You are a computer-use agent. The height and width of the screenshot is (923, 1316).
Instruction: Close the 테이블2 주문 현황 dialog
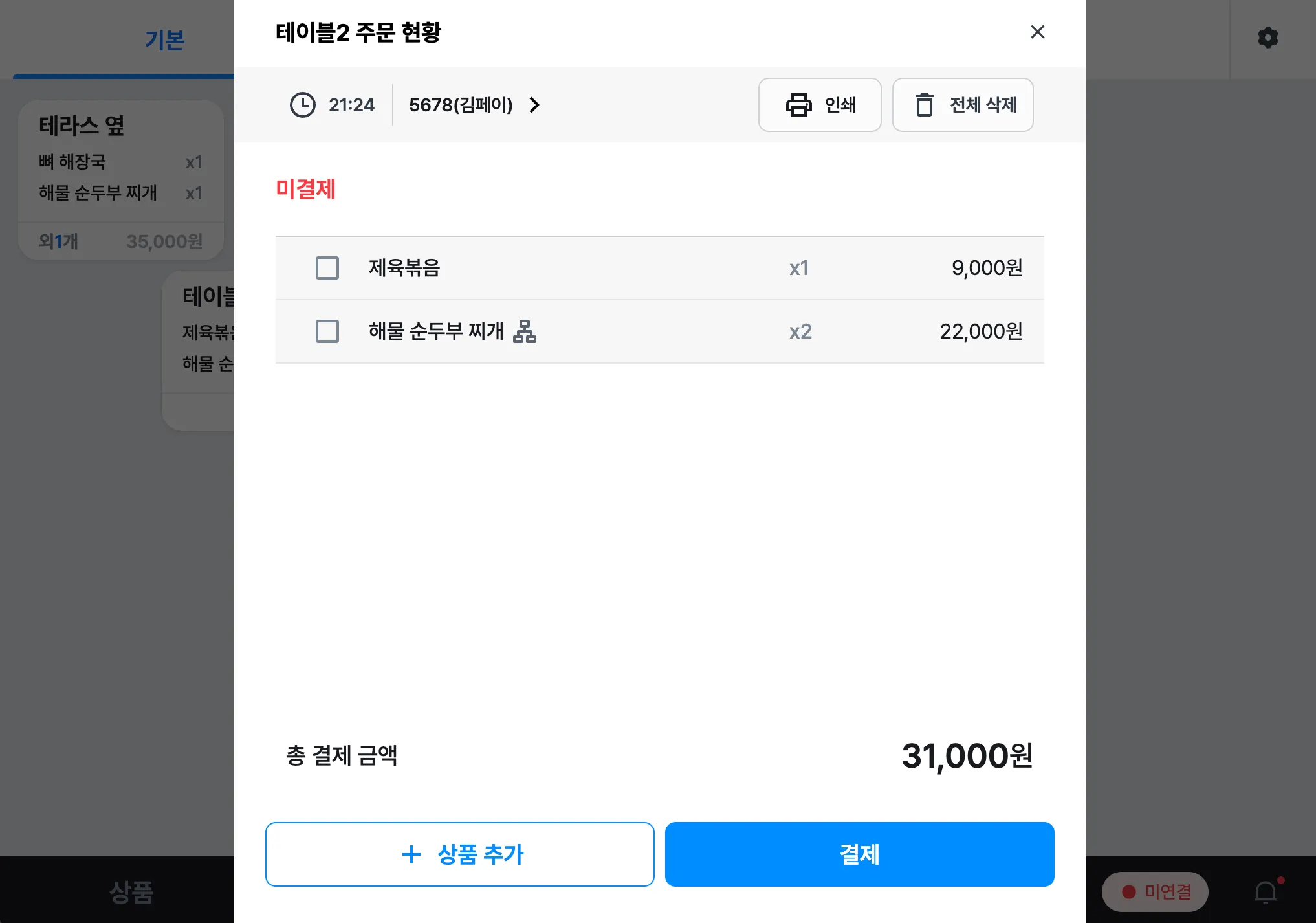point(1037,32)
